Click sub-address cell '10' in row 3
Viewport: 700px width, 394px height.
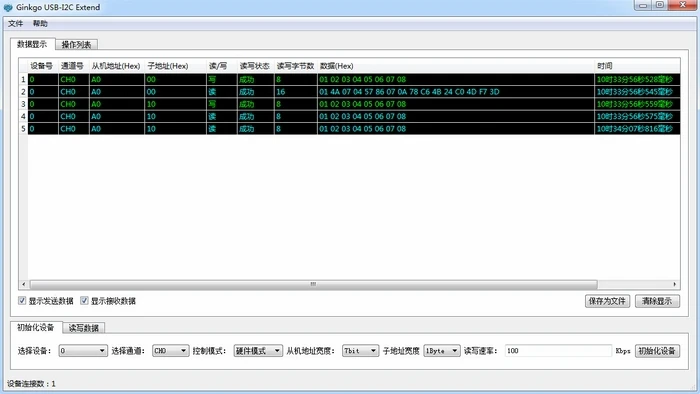tap(175, 104)
